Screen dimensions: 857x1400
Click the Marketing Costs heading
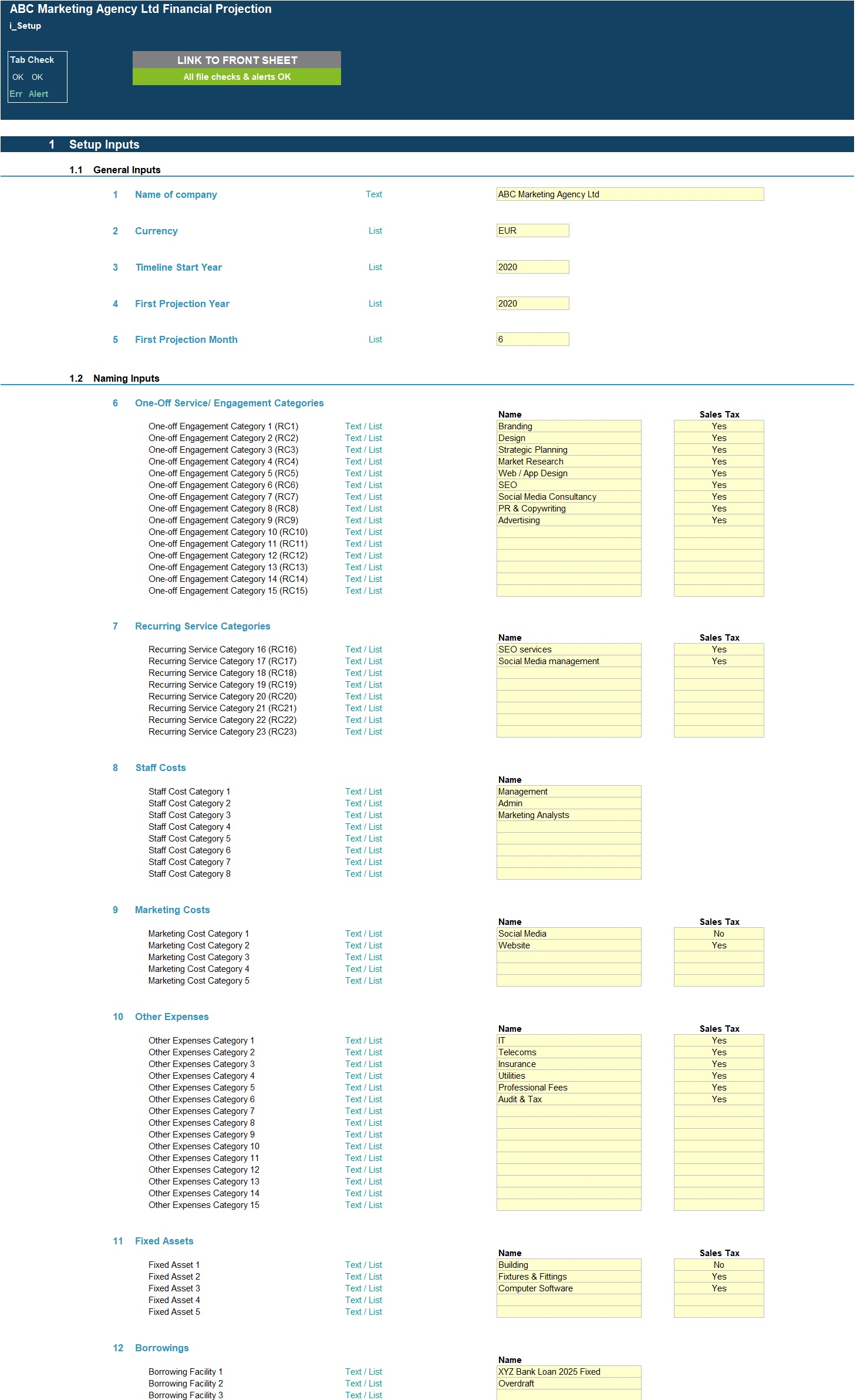tap(173, 910)
